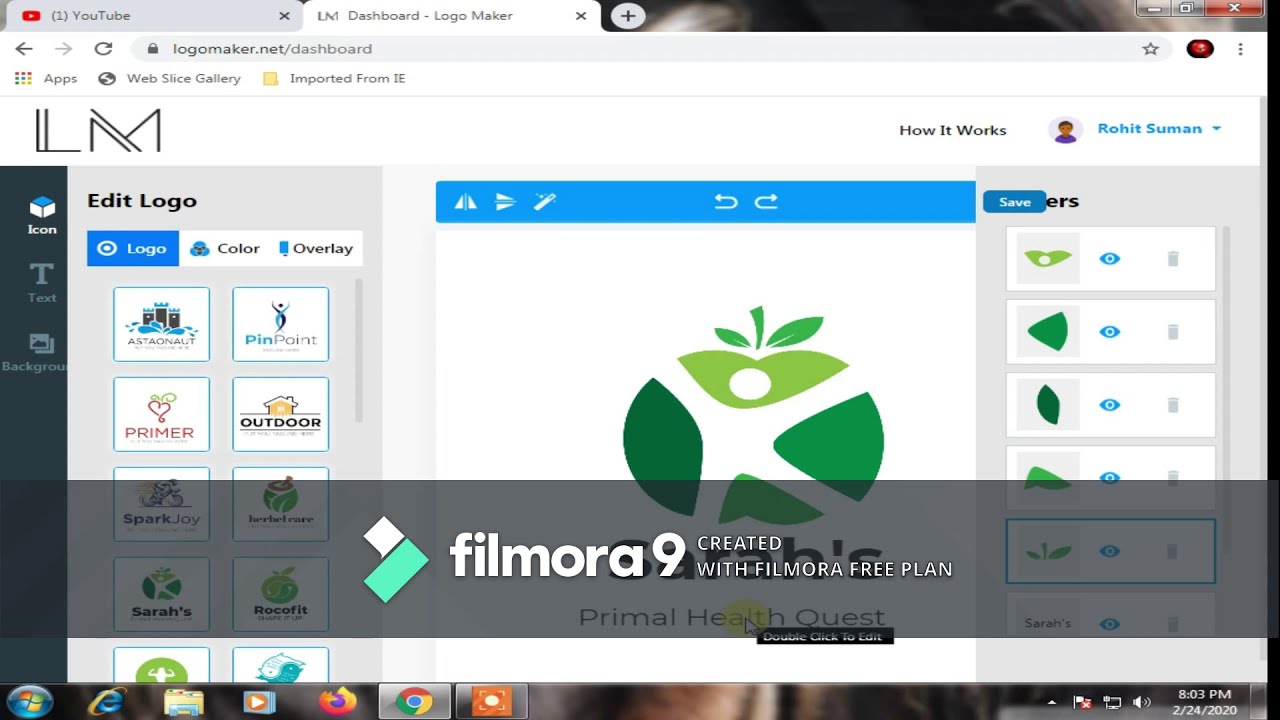Screen dimensions: 1280x720
Task: Delete the bright green wedge layer
Action: point(1173,332)
